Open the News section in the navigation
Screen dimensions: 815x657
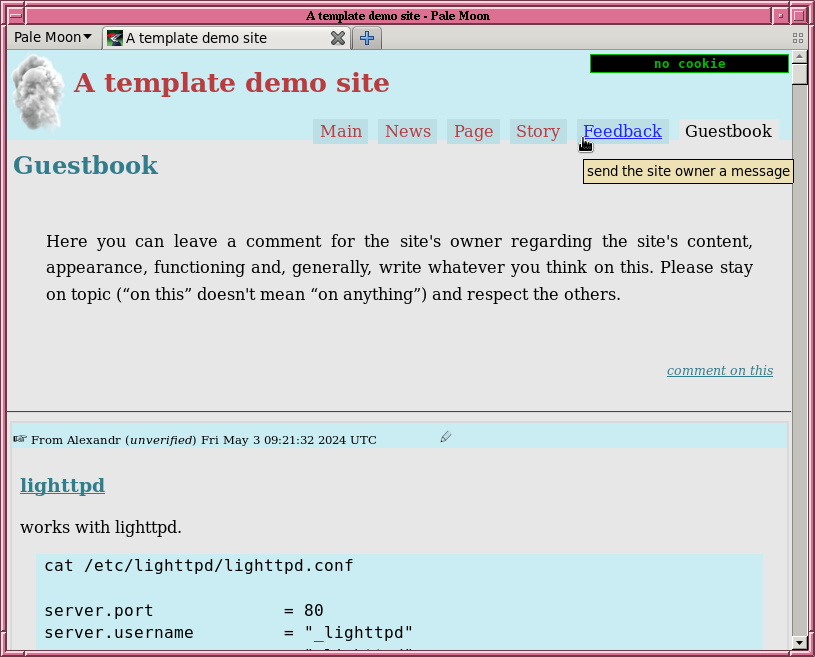point(408,131)
